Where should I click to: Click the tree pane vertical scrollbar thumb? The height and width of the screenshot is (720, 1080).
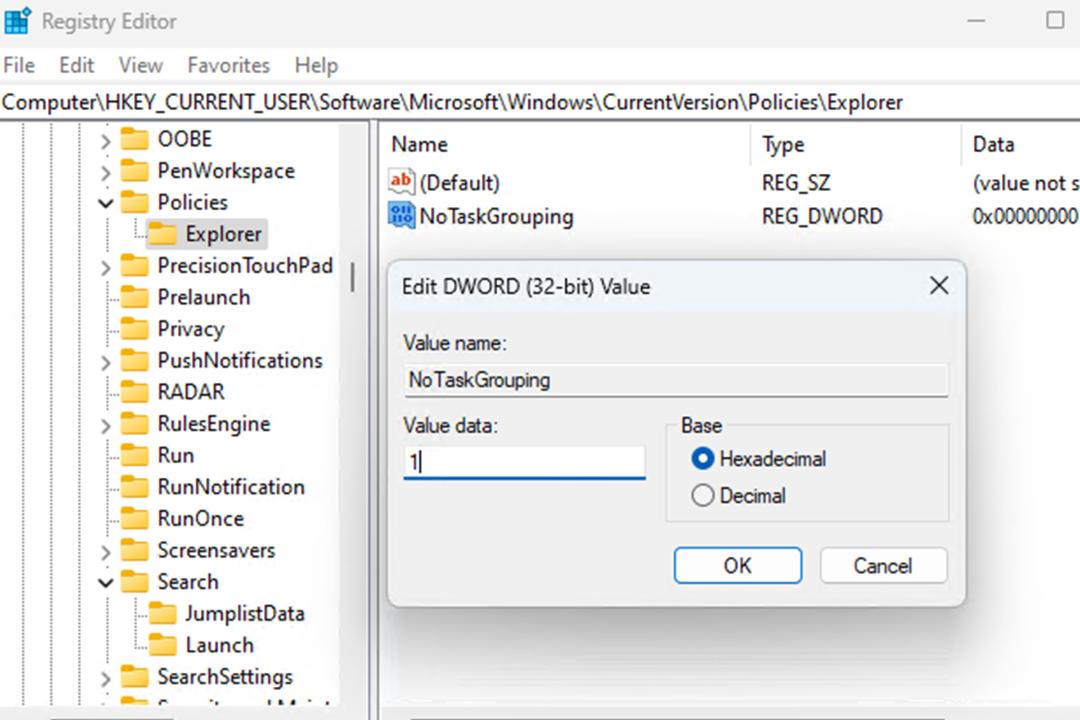point(353,277)
